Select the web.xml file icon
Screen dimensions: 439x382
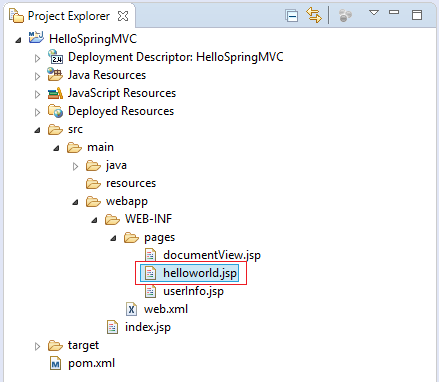point(131,309)
